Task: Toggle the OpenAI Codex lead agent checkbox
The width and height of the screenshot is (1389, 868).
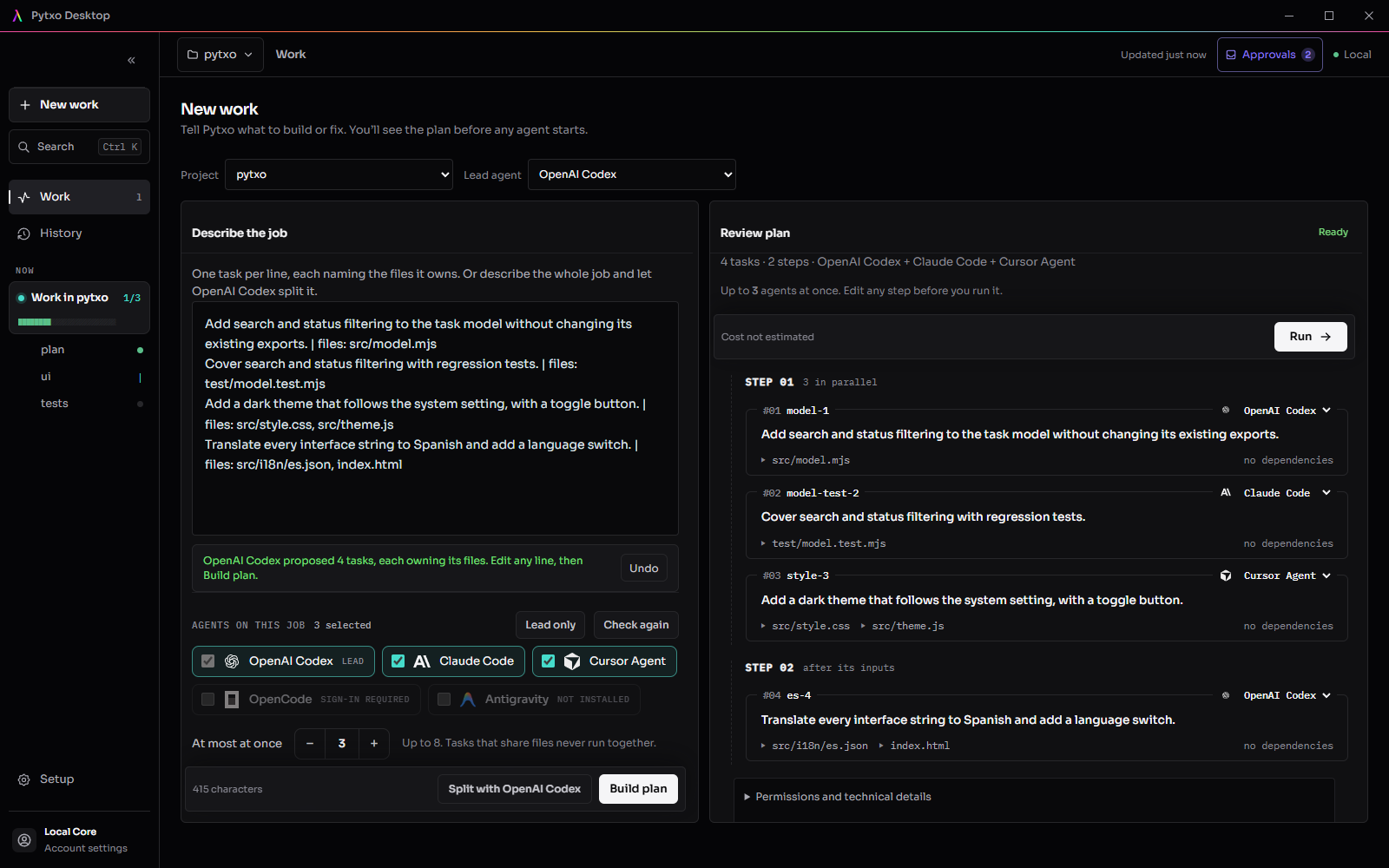Action: 208,661
